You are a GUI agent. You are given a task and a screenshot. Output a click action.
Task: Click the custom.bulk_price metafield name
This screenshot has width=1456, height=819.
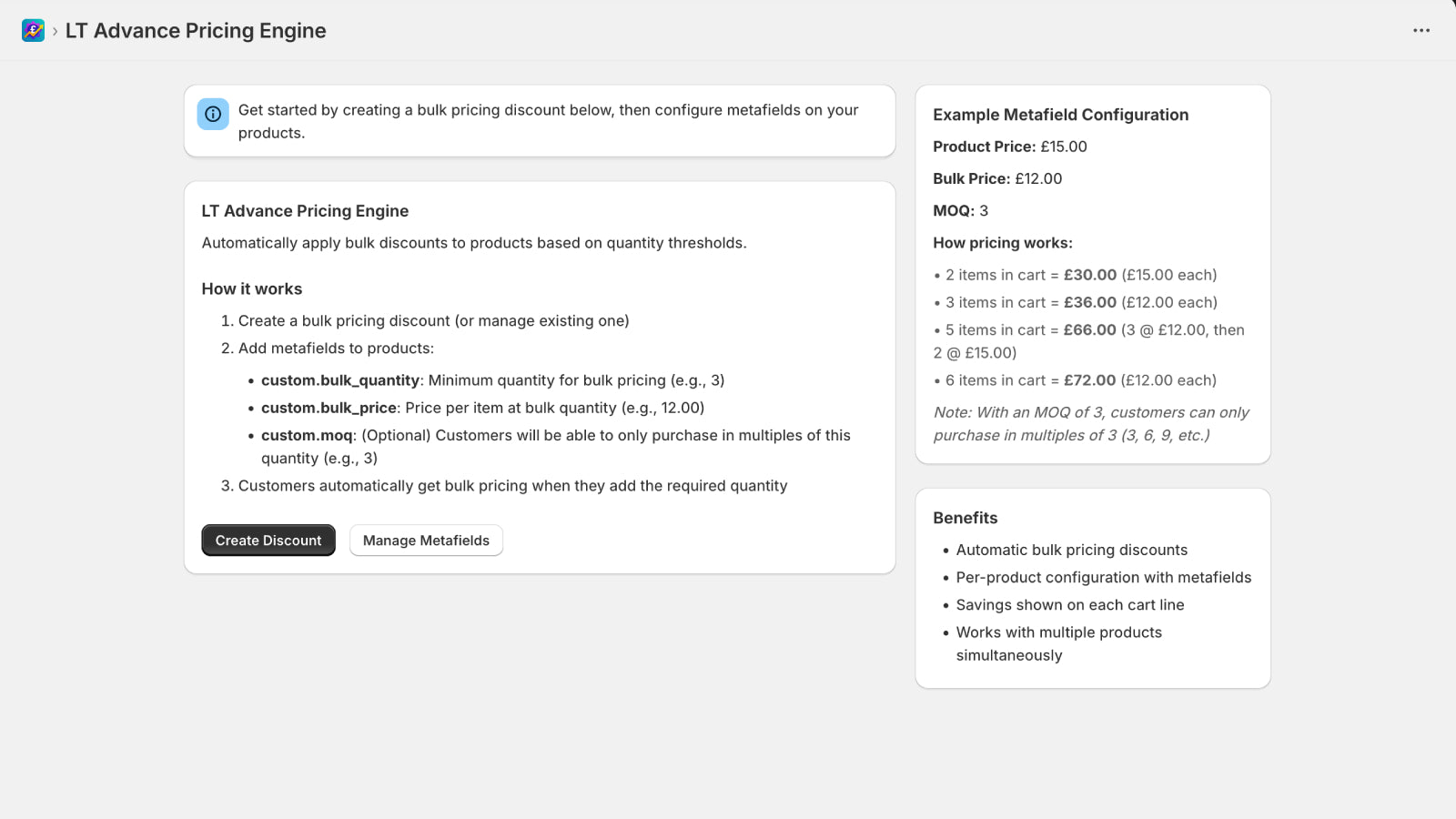(x=329, y=408)
